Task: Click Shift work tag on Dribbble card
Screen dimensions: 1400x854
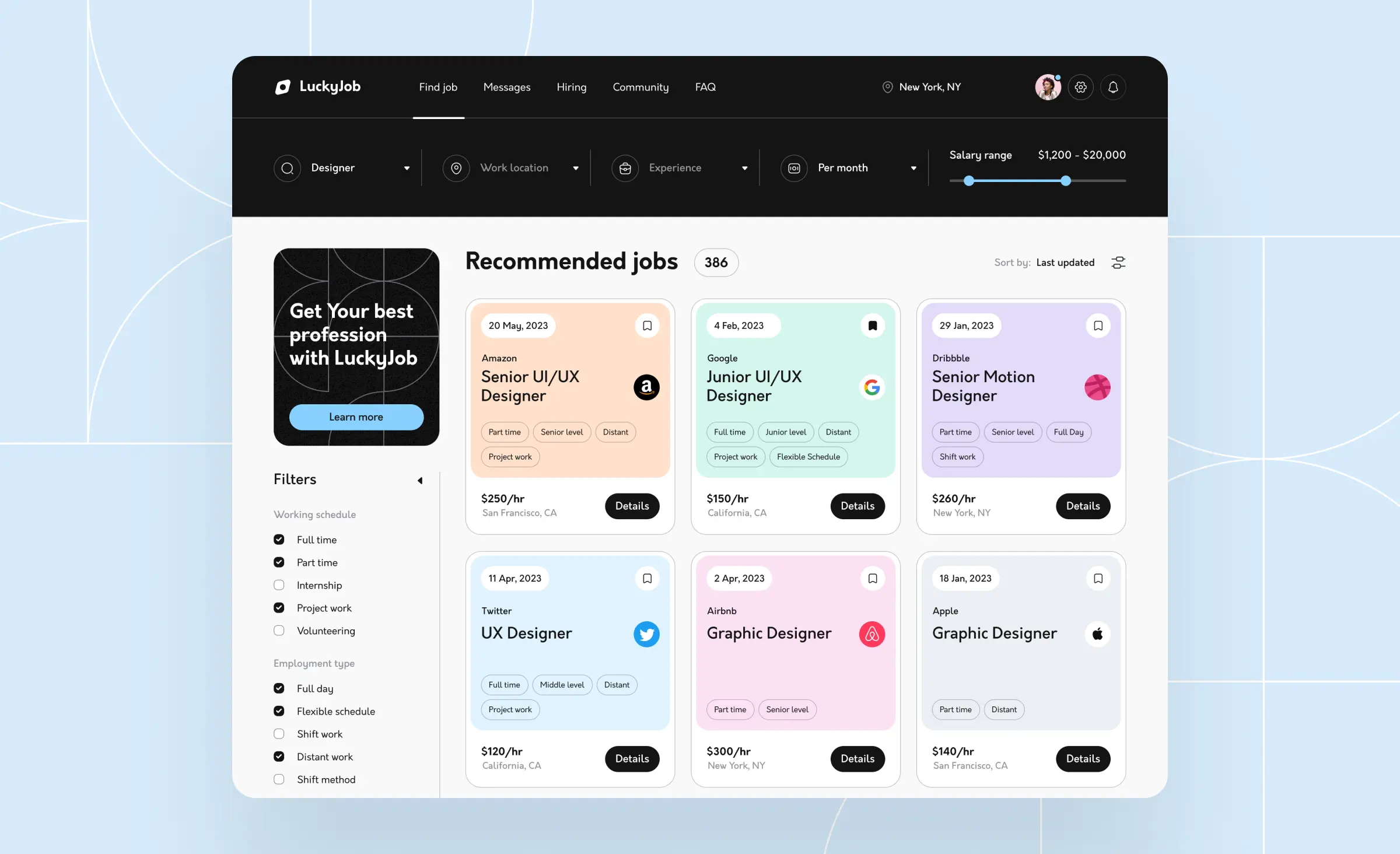Action: [x=957, y=457]
